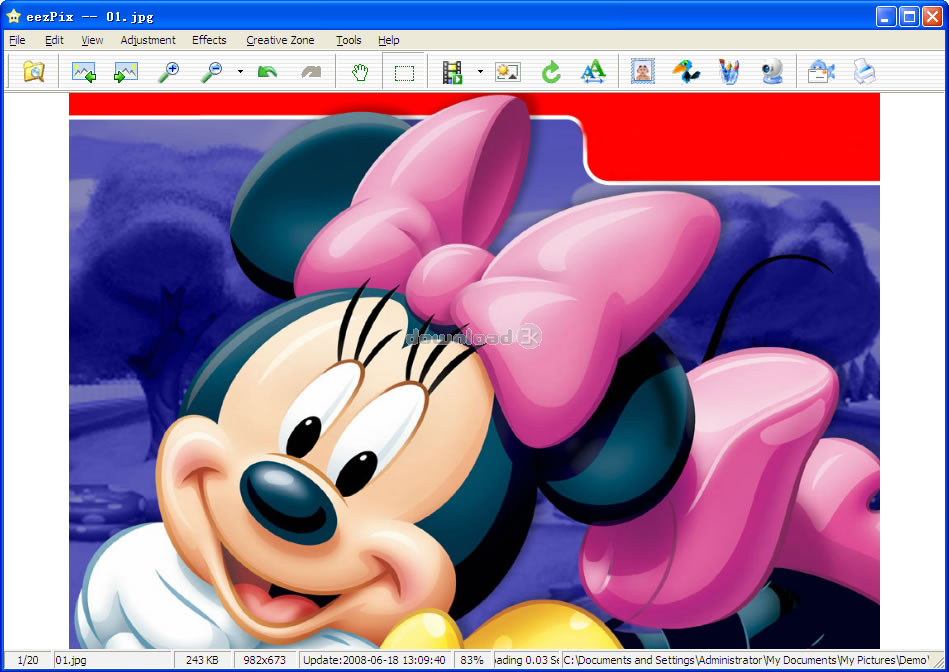
Task: Click the 243 KB file size
Action: click(x=202, y=660)
